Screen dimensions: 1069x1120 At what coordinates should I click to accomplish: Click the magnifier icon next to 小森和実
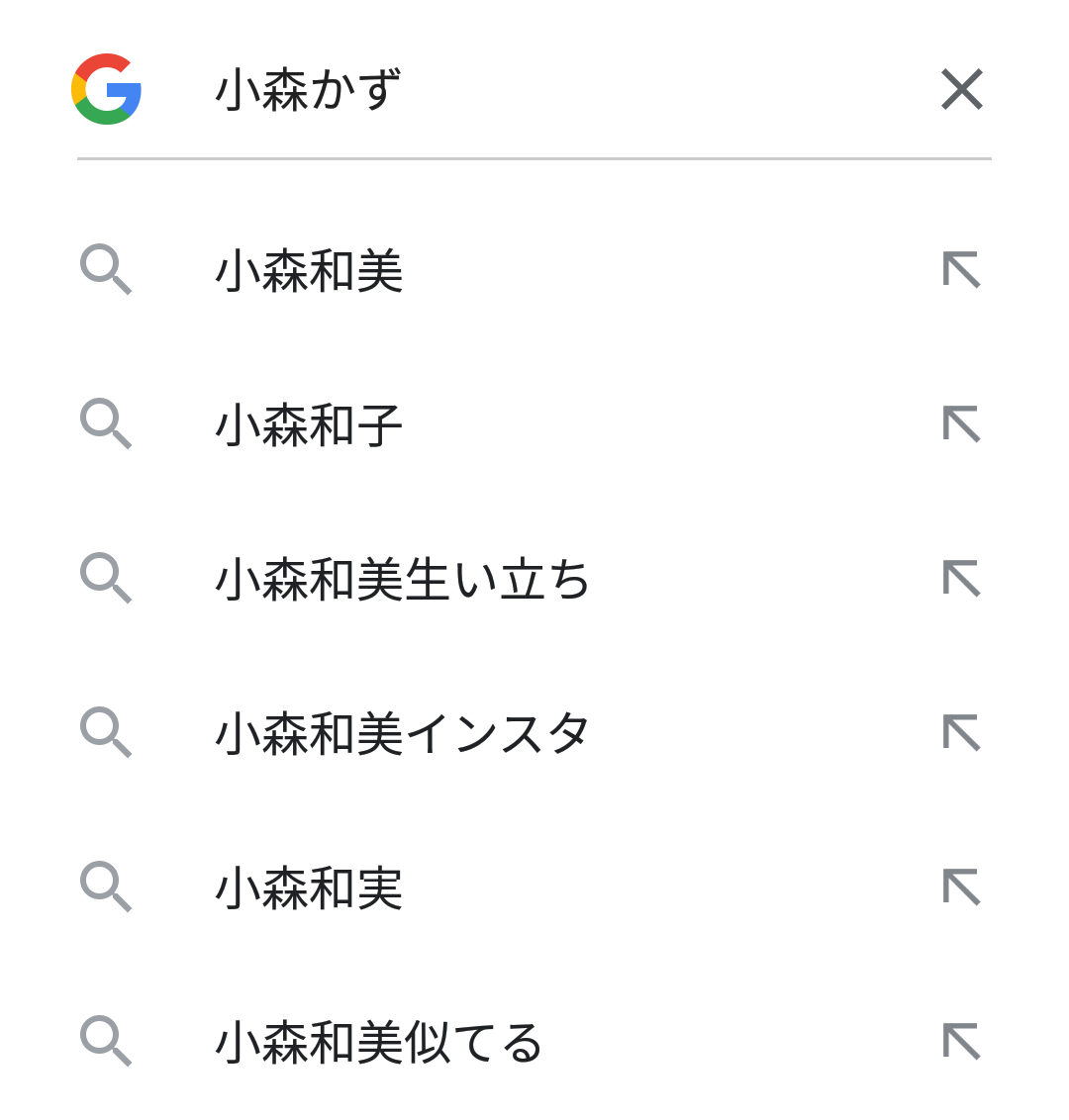point(106,887)
